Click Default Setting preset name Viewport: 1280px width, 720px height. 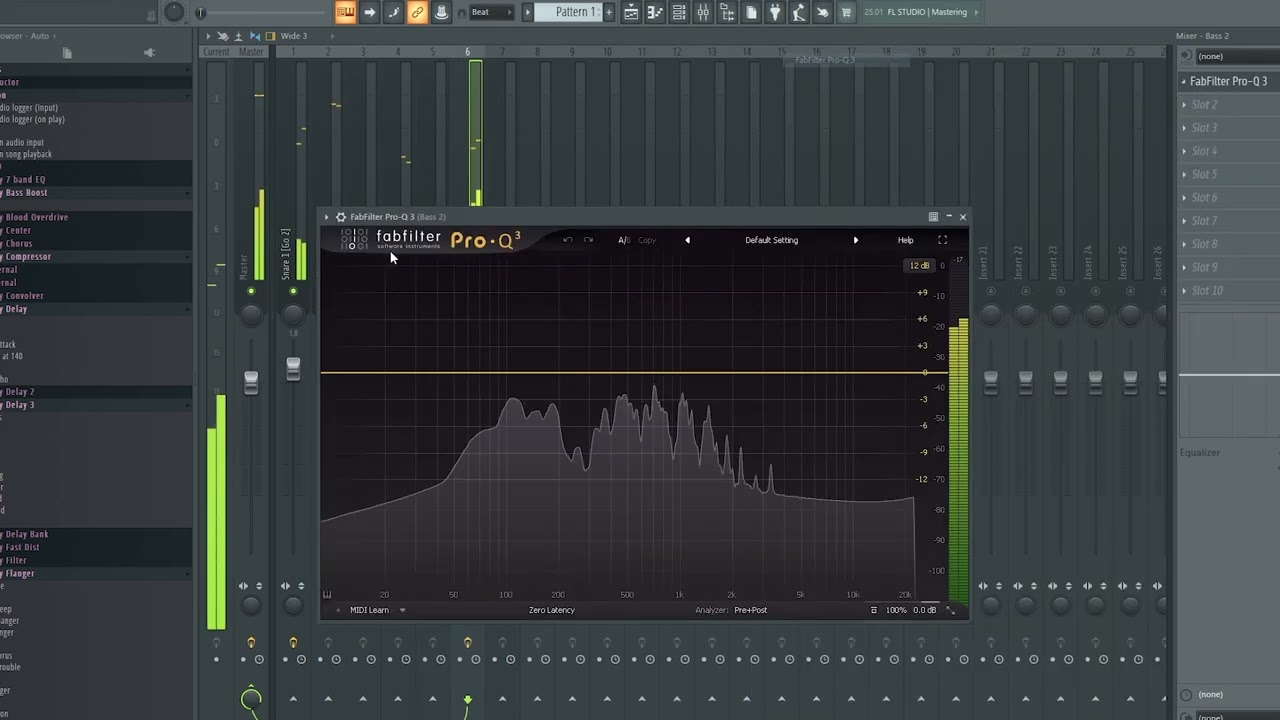(x=771, y=240)
